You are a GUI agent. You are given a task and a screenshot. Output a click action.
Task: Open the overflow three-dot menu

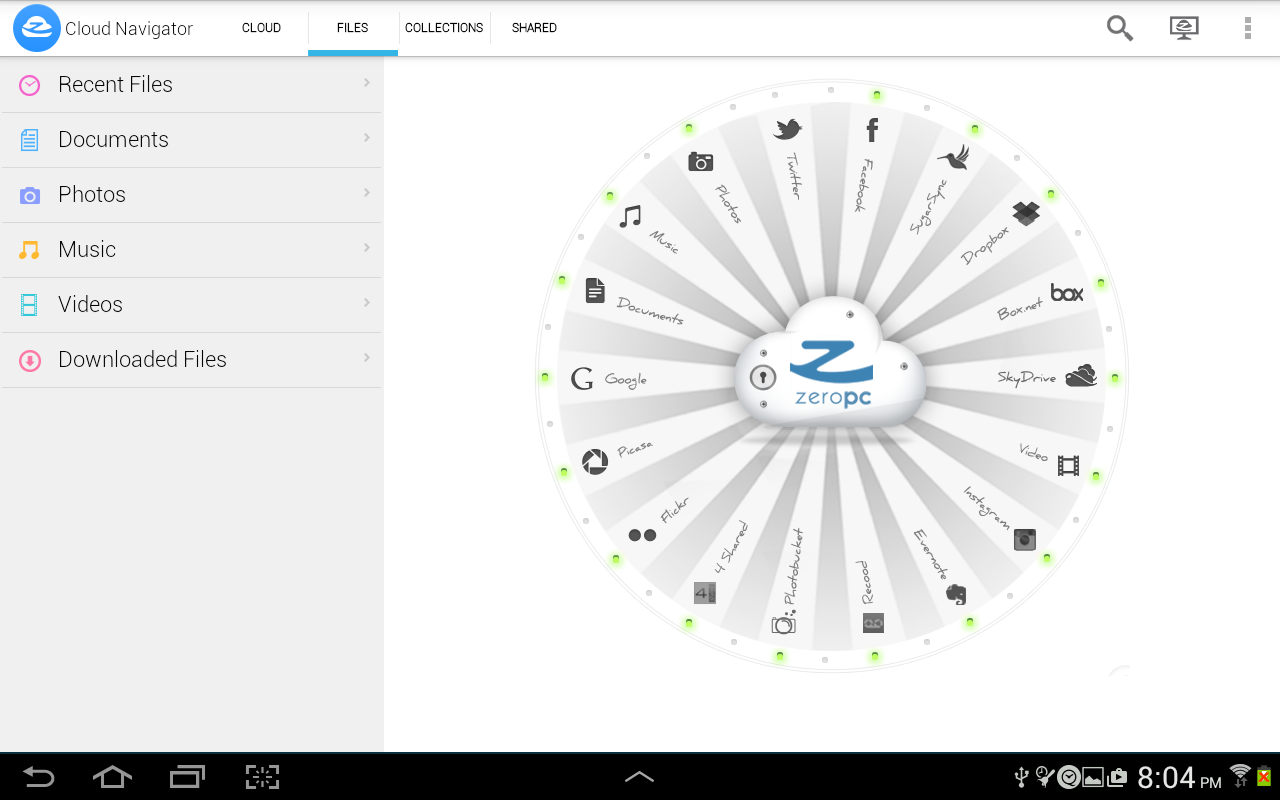(1247, 28)
